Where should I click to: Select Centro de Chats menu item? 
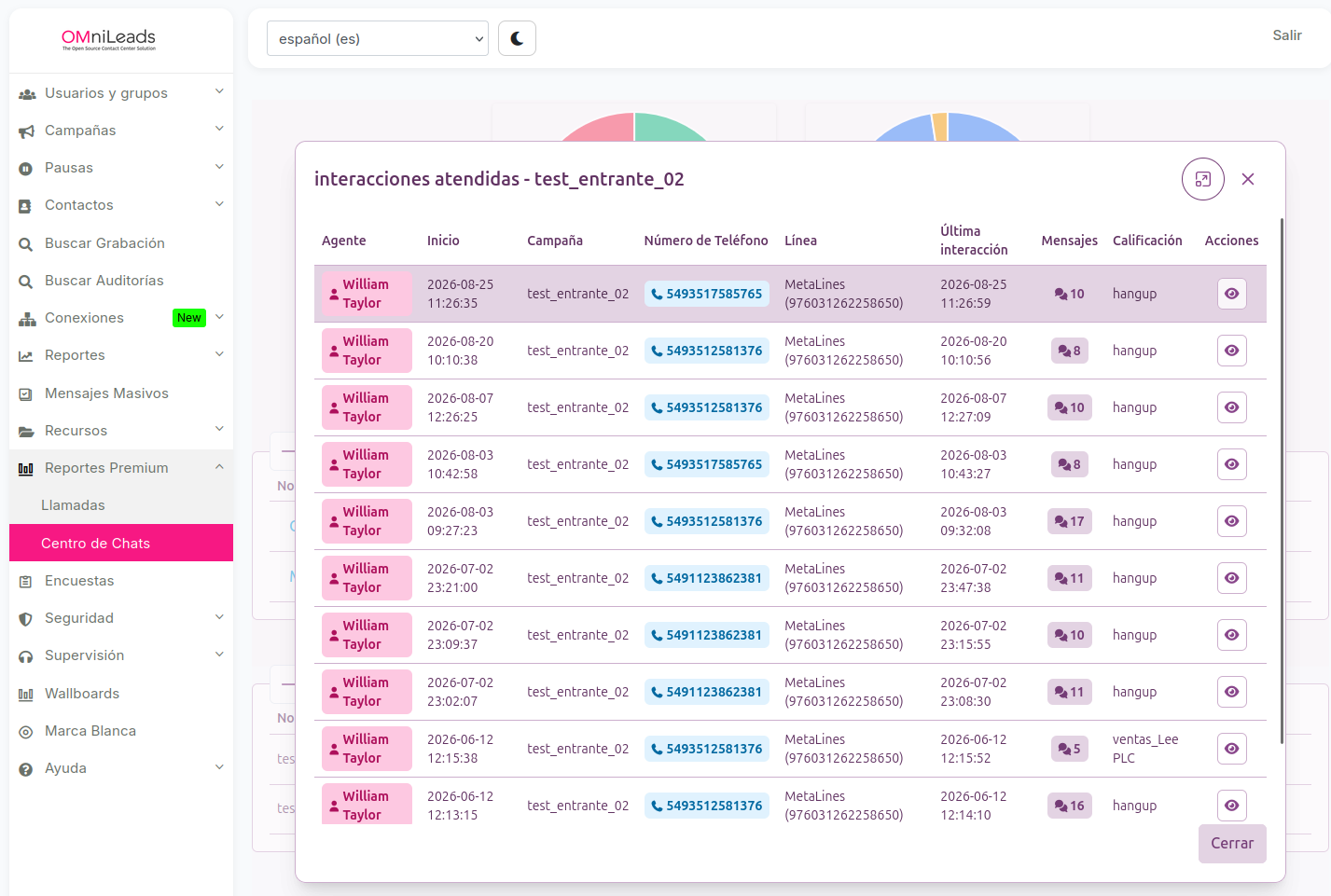[121, 543]
